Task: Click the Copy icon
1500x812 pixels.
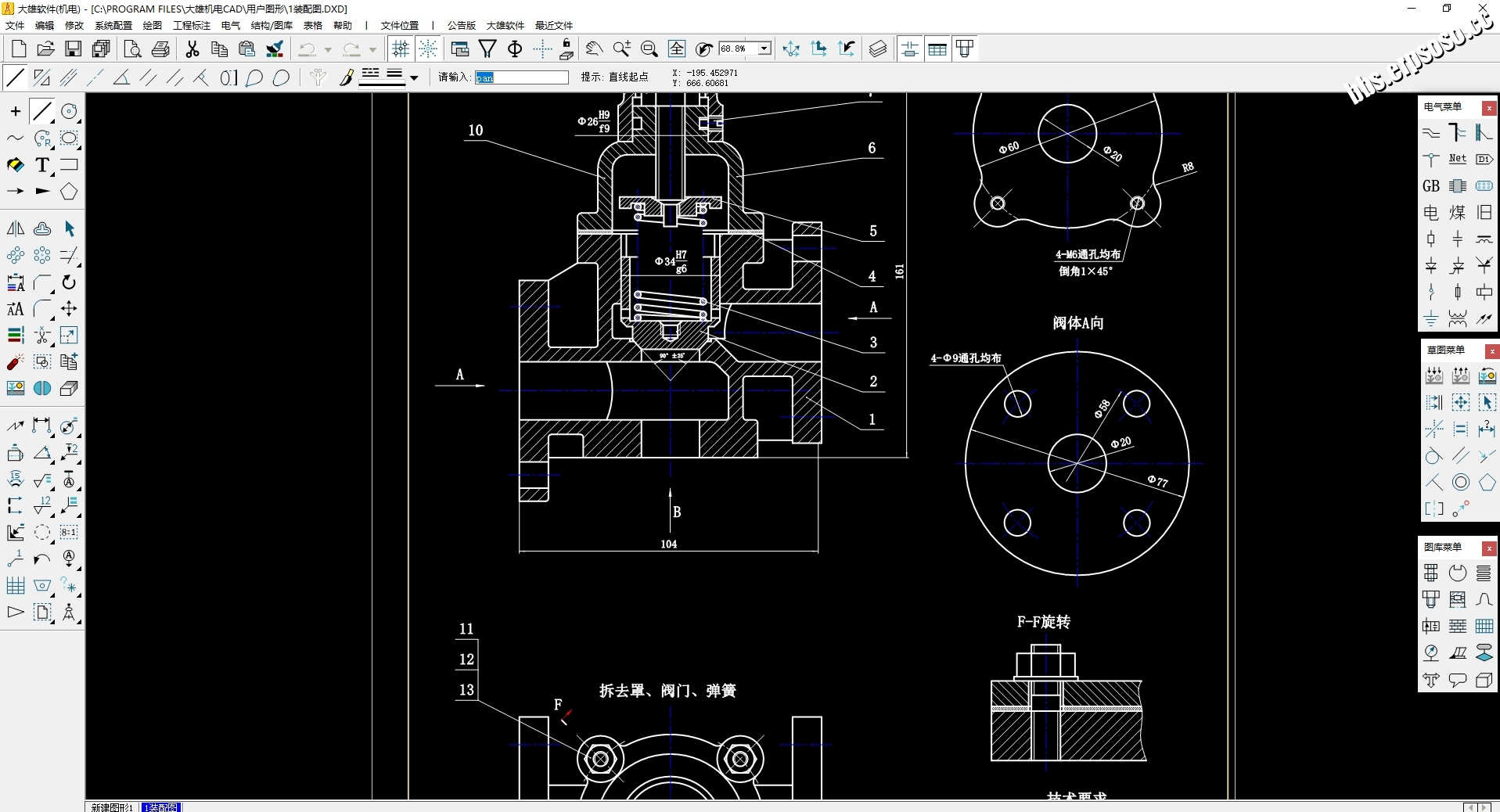Action: pyautogui.click(x=220, y=49)
